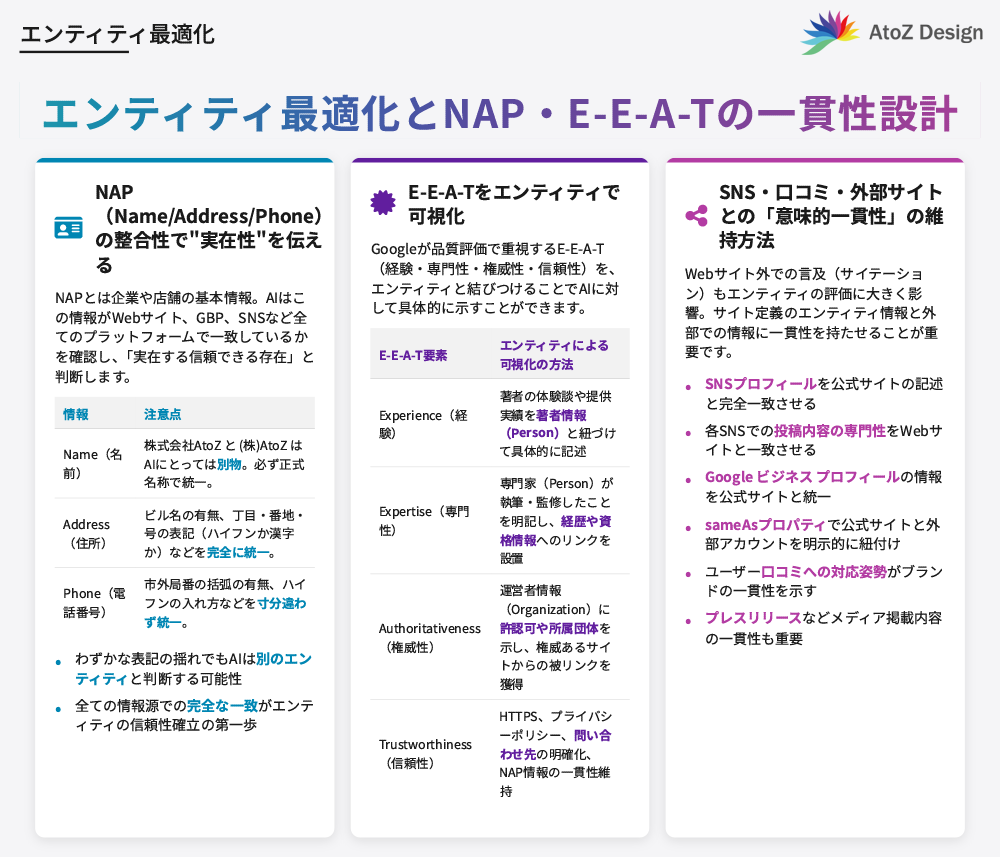The width and height of the screenshot is (1000, 857).
Task: Click the main title エンティティ最適化とNAP・E-E-A-Tの一貫性設計
Action: click(x=499, y=113)
